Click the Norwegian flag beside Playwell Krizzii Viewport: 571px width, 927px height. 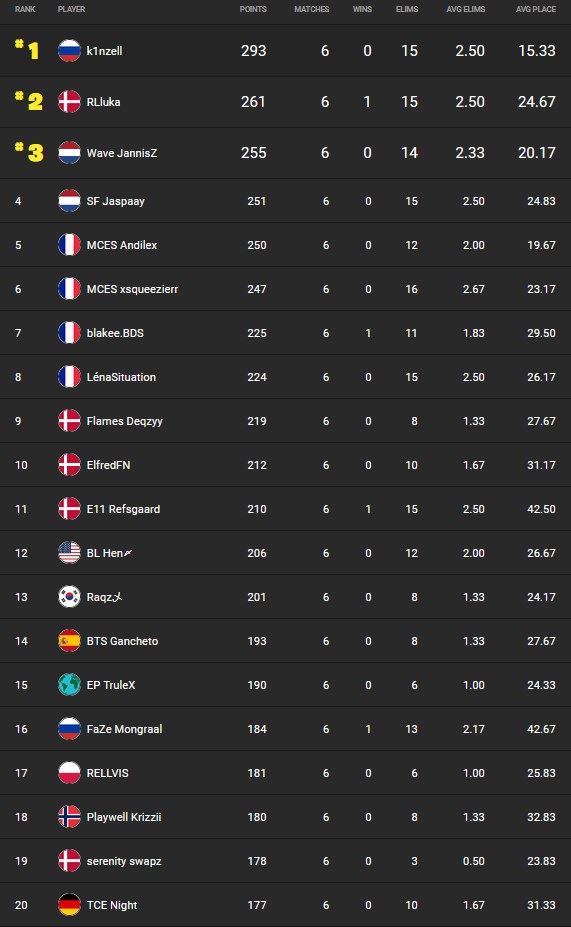click(x=69, y=817)
